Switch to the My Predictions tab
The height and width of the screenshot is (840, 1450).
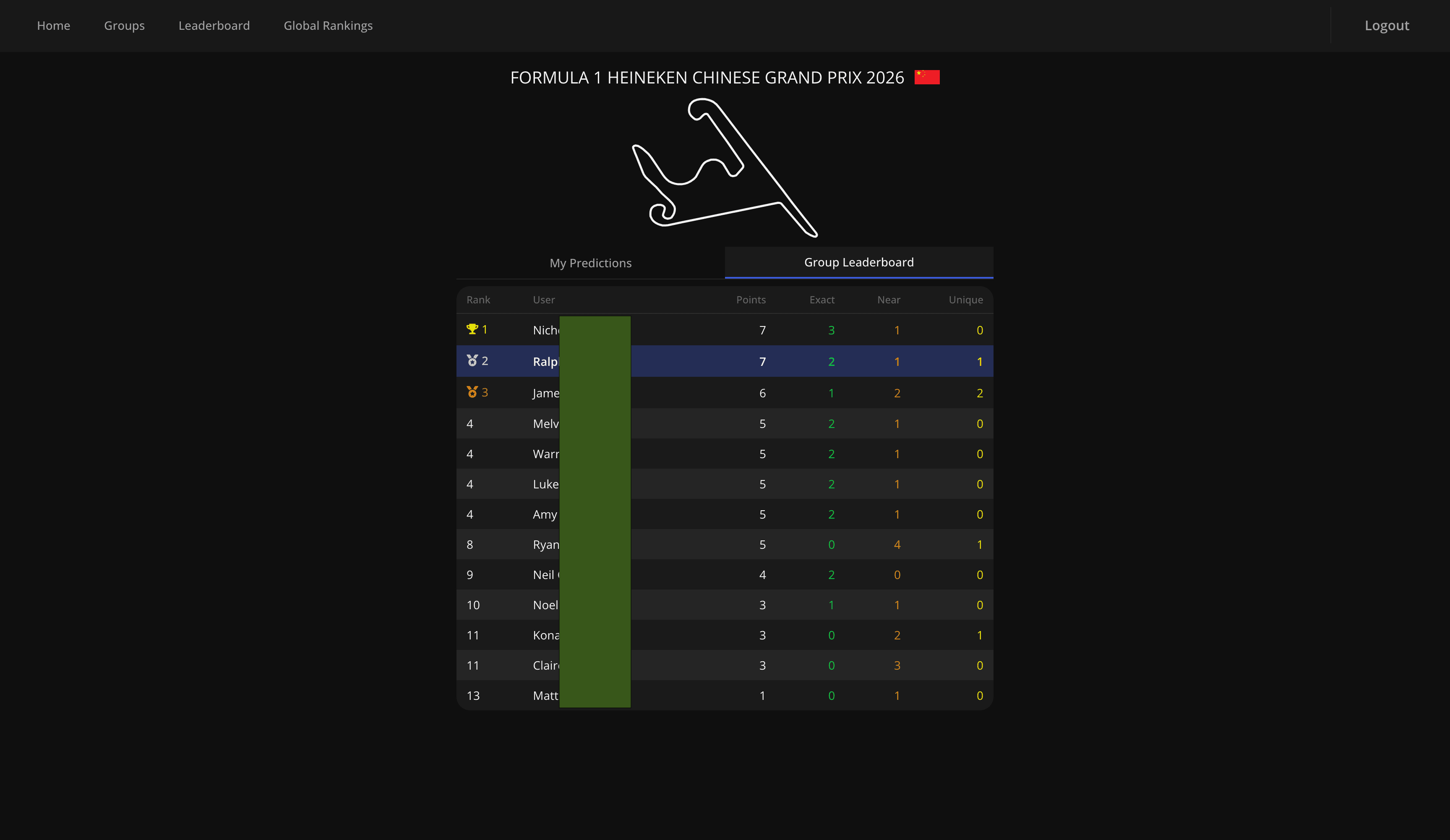[590, 263]
